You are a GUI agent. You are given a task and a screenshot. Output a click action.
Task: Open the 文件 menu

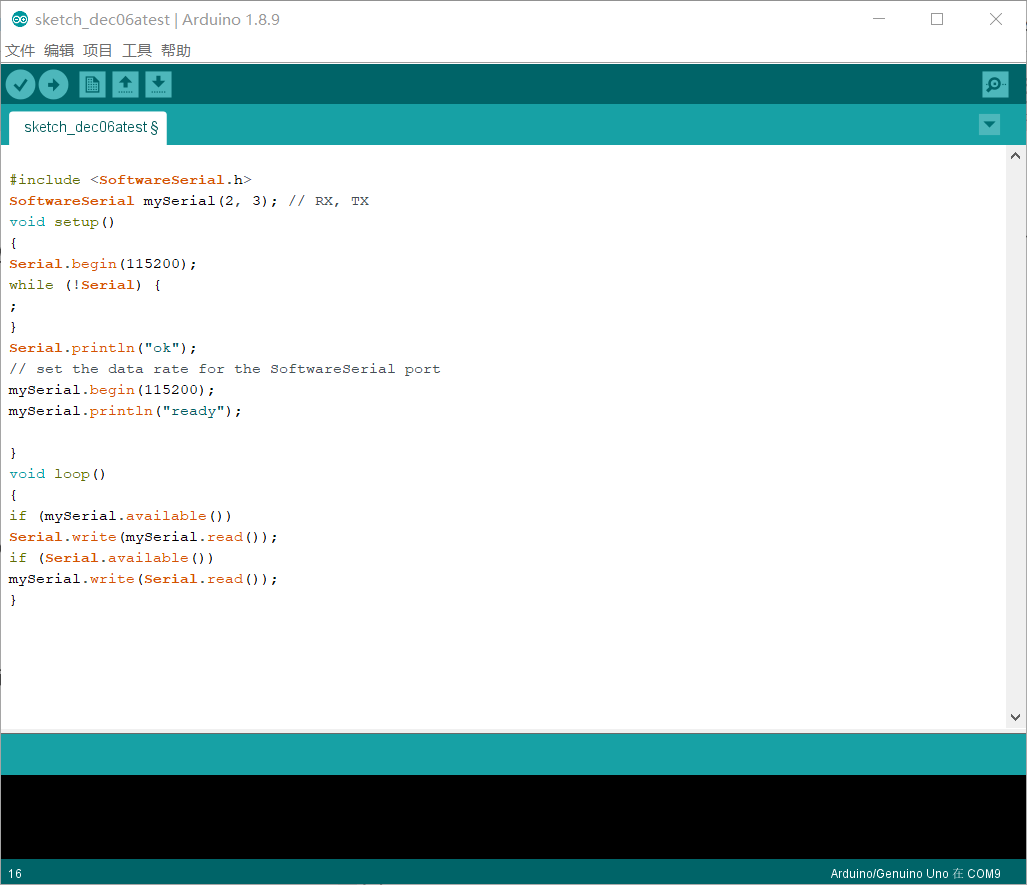pyautogui.click(x=20, y=50)
